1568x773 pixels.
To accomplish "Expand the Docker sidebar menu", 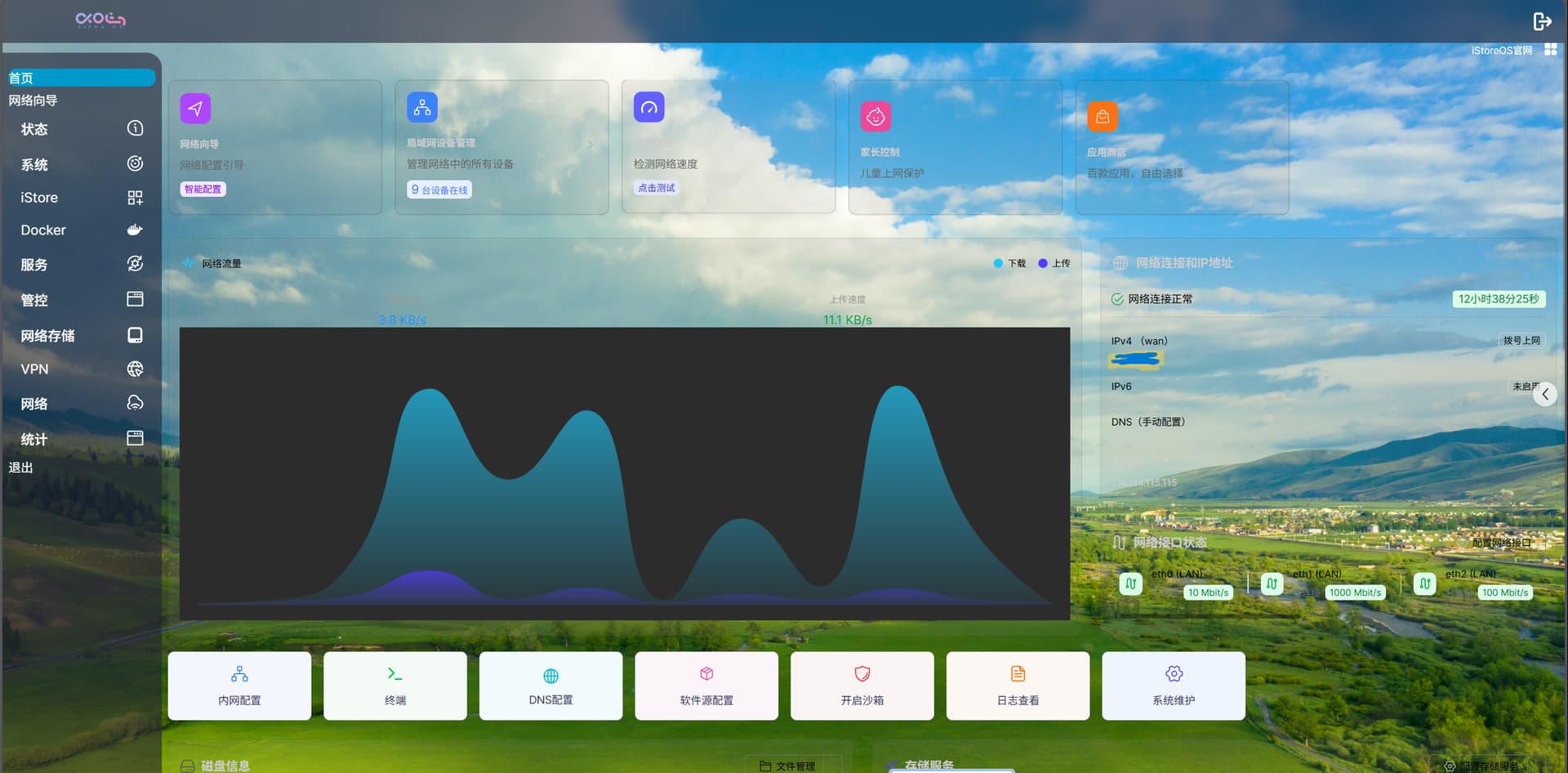I will 82,230.
